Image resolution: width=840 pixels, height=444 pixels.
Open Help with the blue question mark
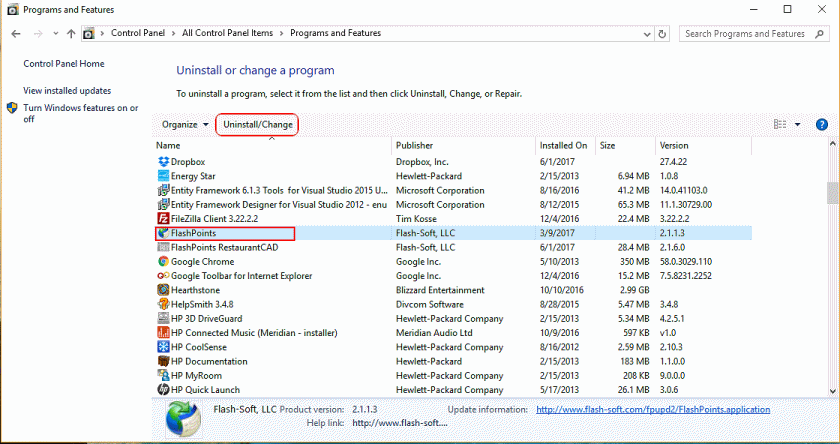(x=822, y=125)
